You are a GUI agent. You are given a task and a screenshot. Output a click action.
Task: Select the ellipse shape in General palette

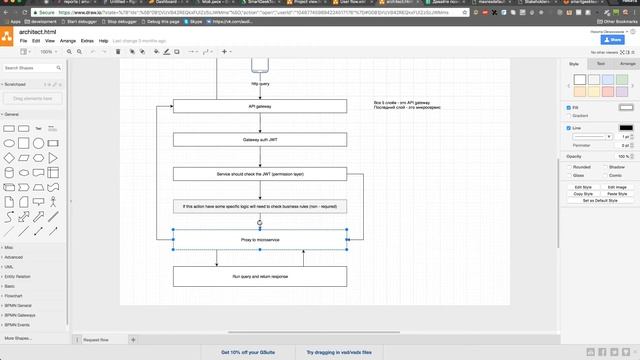coord(9,143)
